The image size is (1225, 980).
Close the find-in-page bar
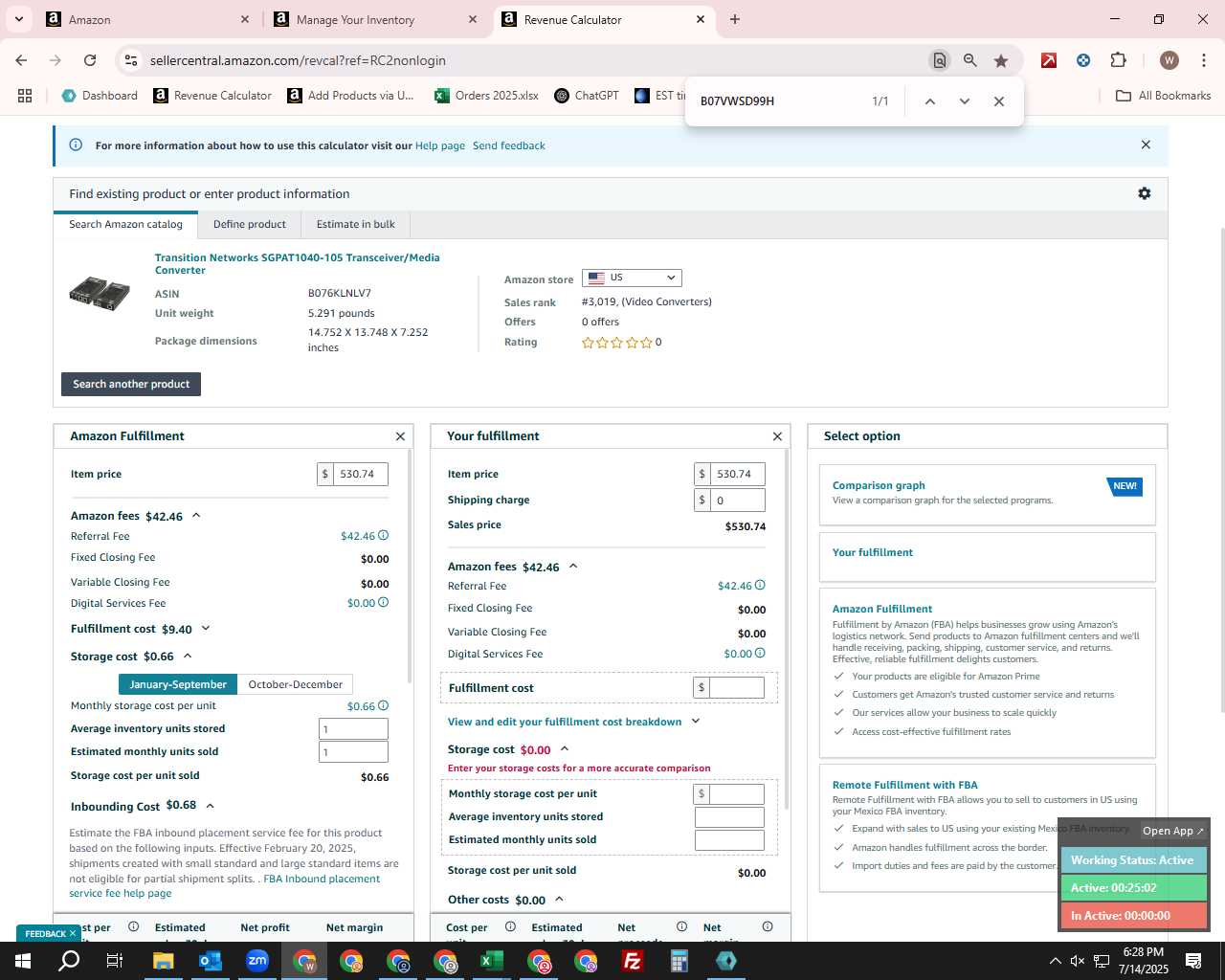pyautogui.click(x=999, y=101)
